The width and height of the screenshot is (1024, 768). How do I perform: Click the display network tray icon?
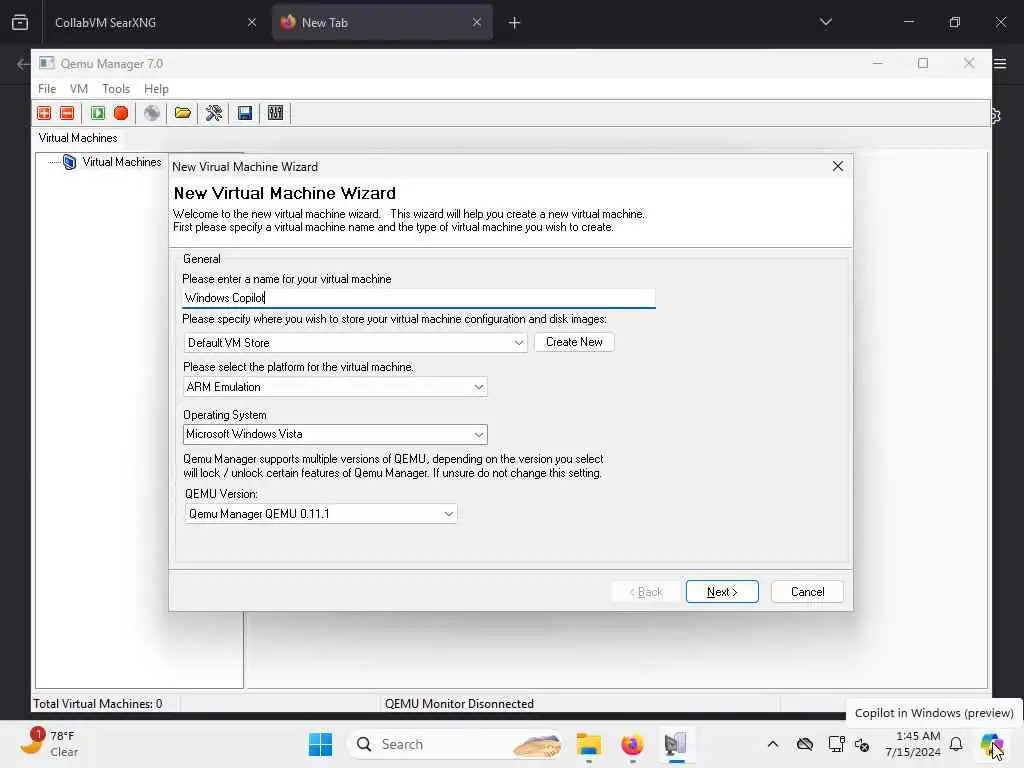point(837,744)
